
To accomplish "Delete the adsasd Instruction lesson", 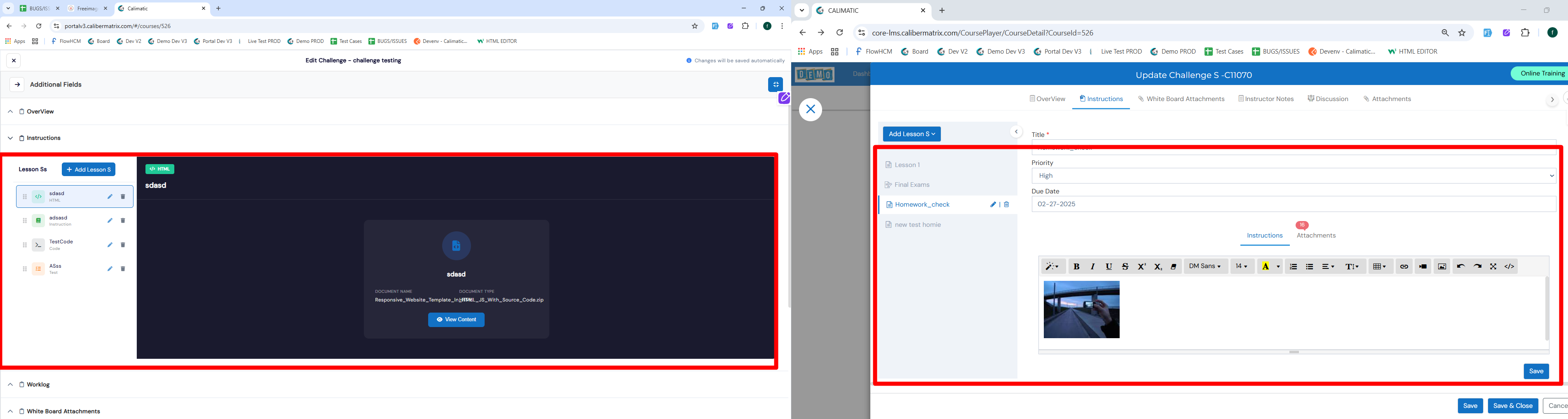I will coord(123,221).
